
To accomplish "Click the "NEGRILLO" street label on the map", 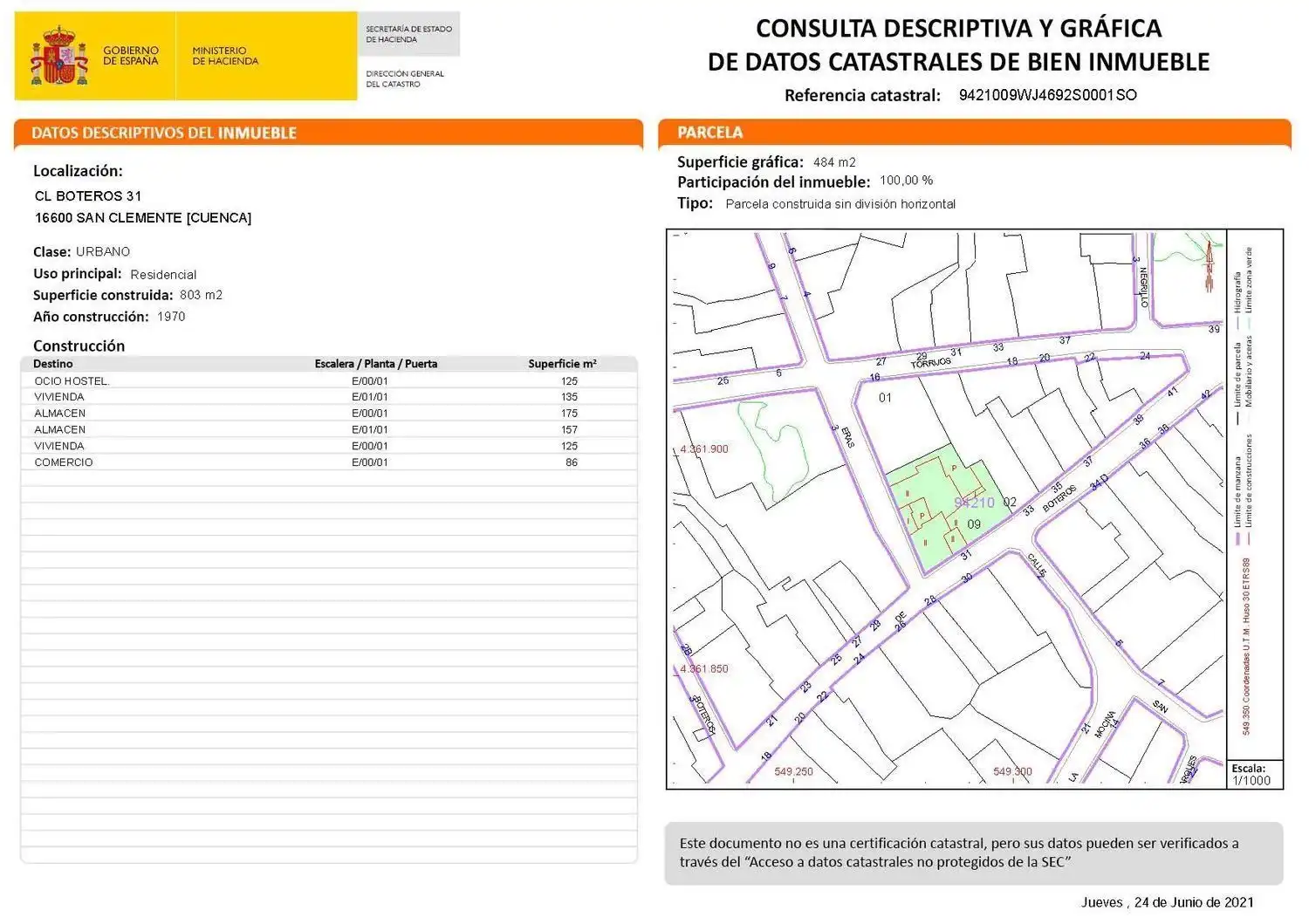I will (x=1144, y=287).
